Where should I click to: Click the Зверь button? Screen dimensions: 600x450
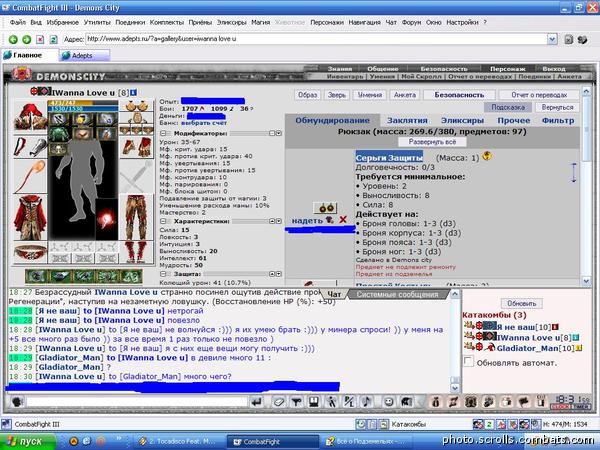click(337, 95)
